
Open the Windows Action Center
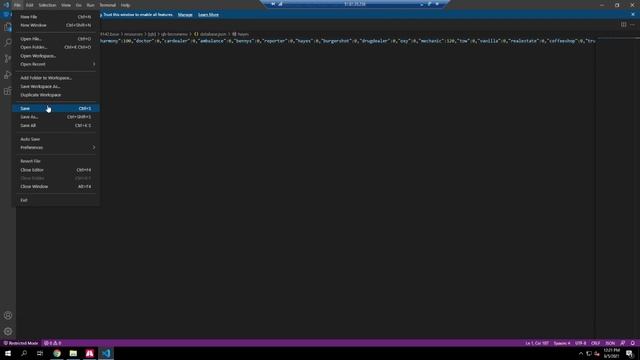[x=629, y=353]
